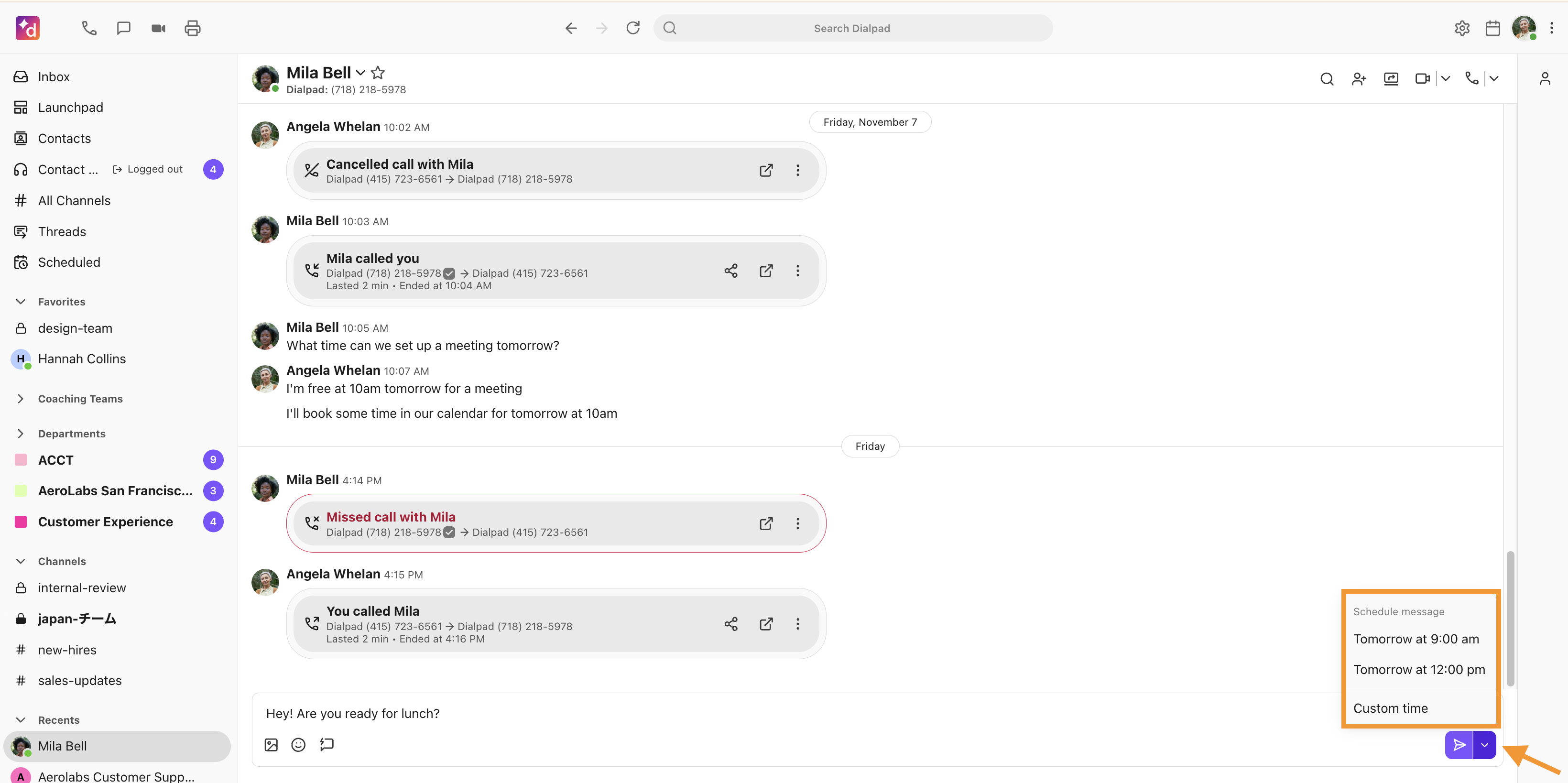
Task: Open the internal-review channel
Action: point(118,588)
